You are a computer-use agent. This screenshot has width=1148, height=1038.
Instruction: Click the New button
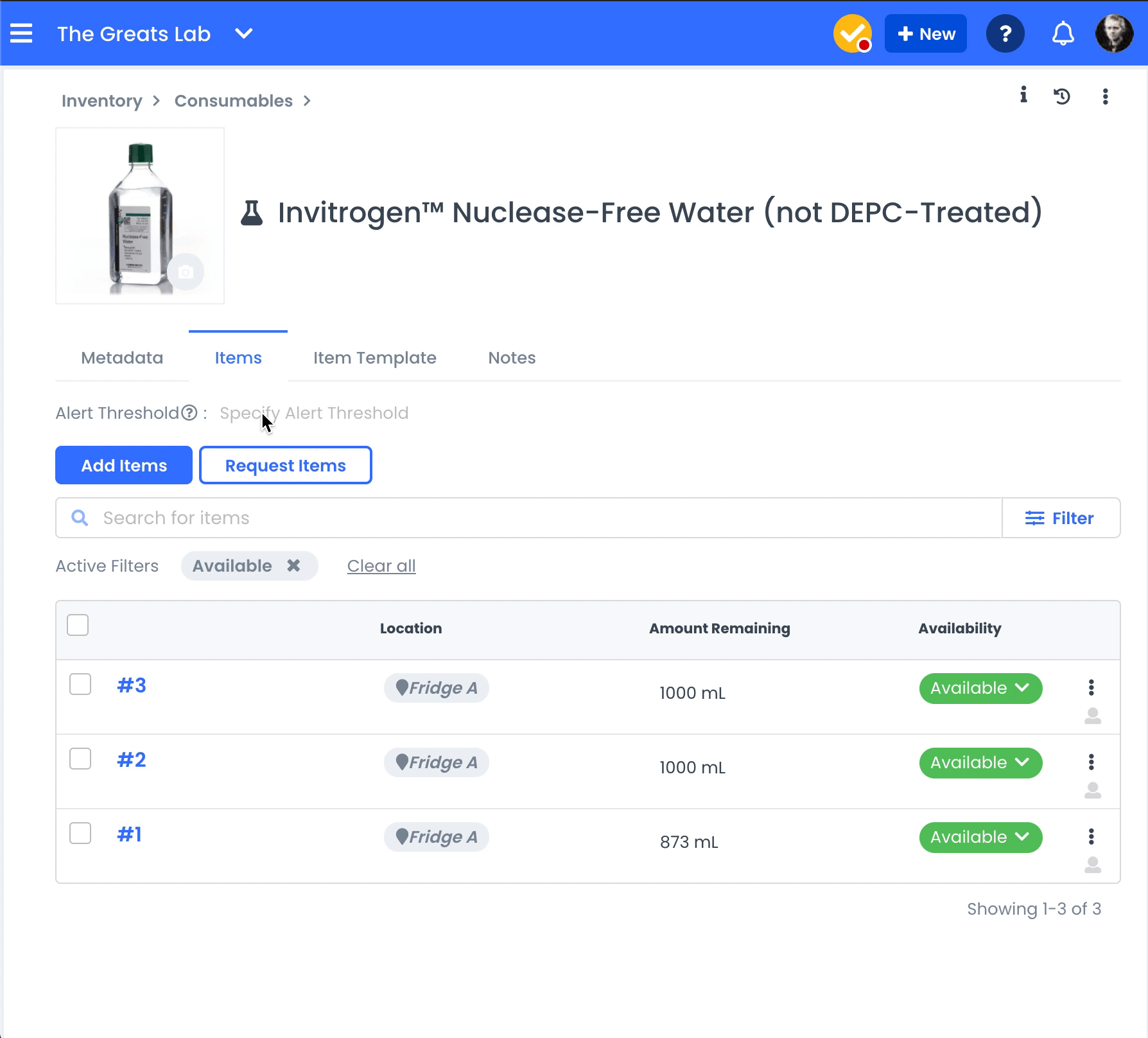pos(926,33)
